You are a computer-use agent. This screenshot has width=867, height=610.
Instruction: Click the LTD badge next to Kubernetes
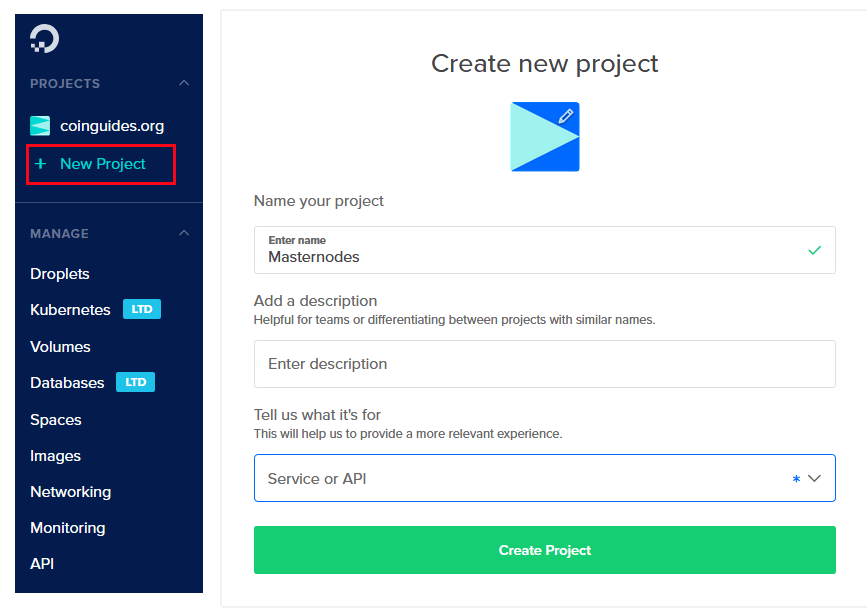click(141, 309)
